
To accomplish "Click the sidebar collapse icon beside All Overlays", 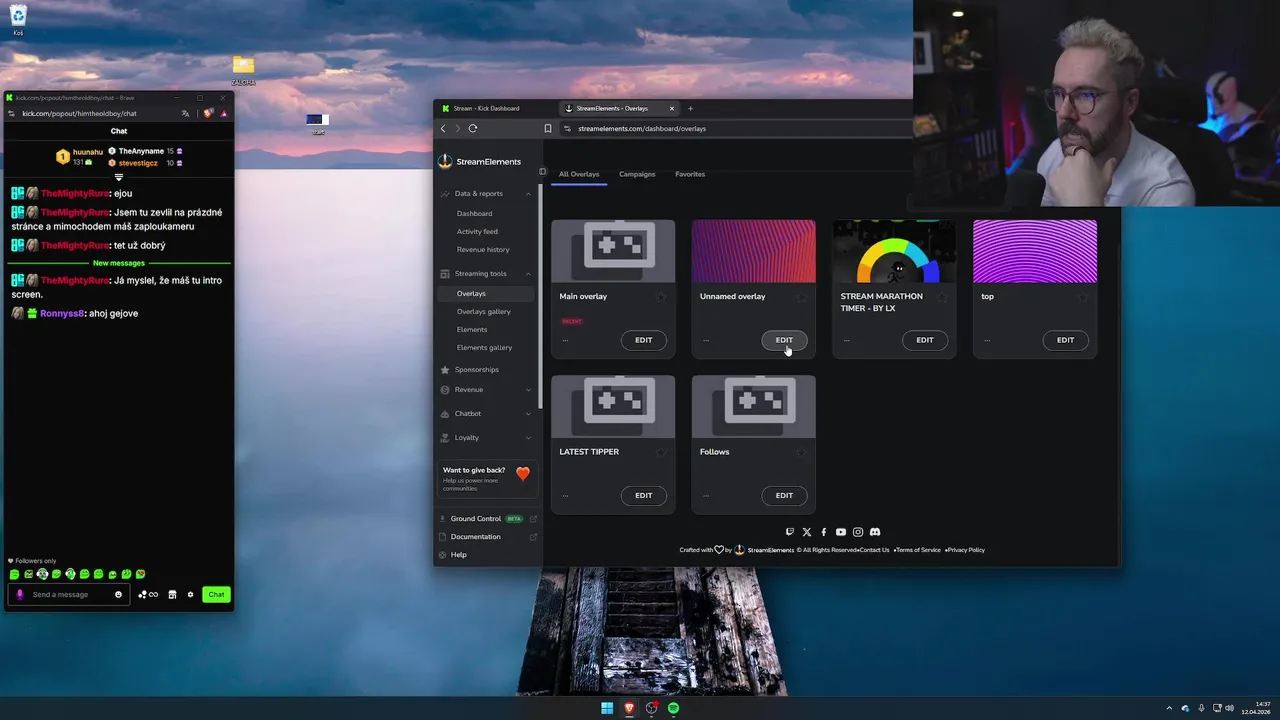I will (x=542, y=172).
